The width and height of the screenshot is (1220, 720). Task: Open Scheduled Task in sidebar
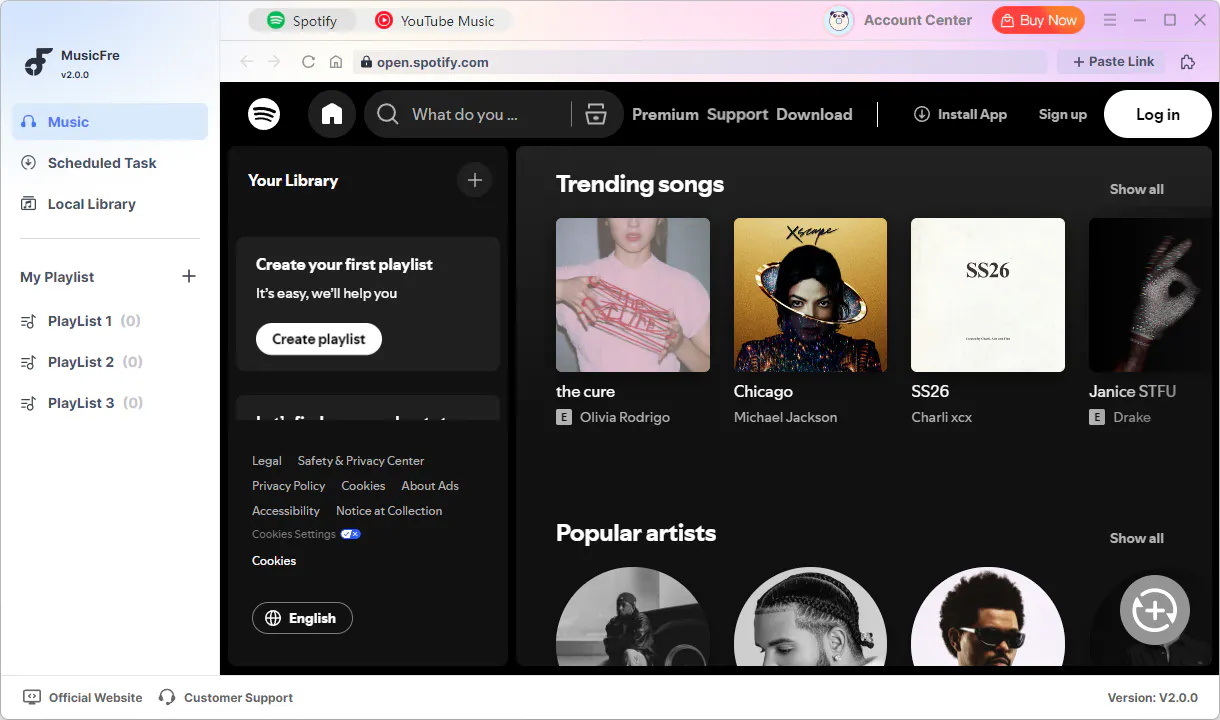pyautogui.click(x=110, y=163)
